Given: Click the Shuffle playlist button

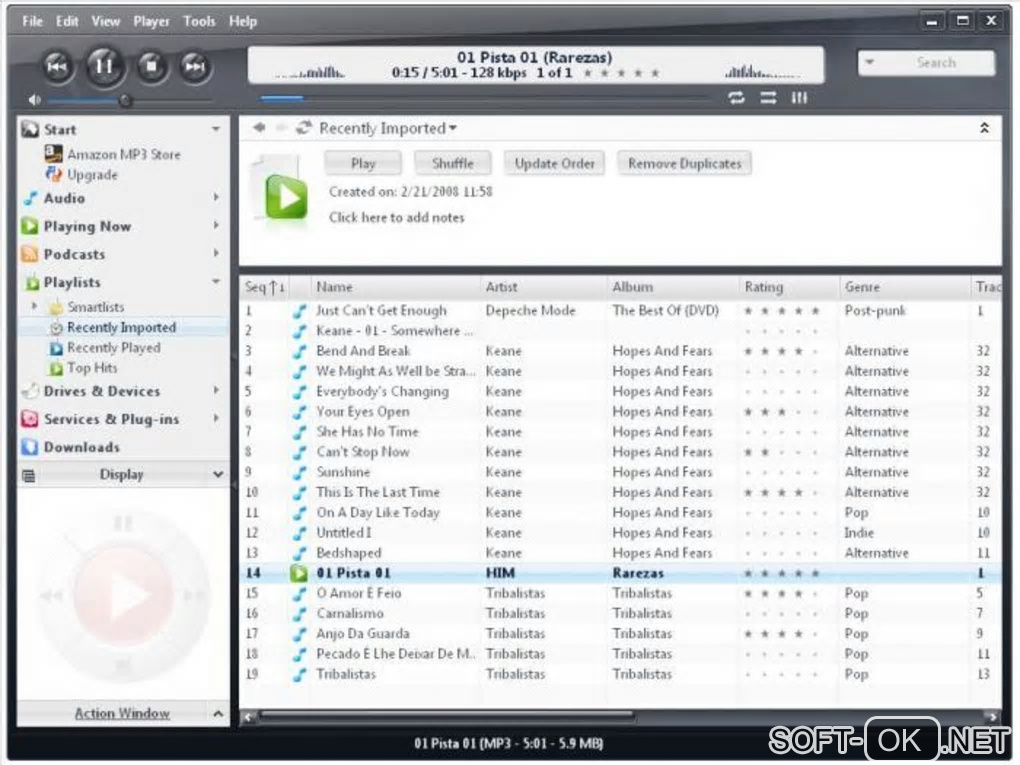Looking at the screenshot, I should coord(453,163).
